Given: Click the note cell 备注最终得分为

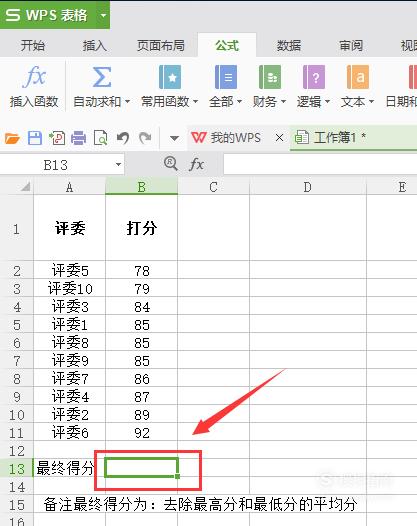Looking at the screenshot, I should coord(200,504).
